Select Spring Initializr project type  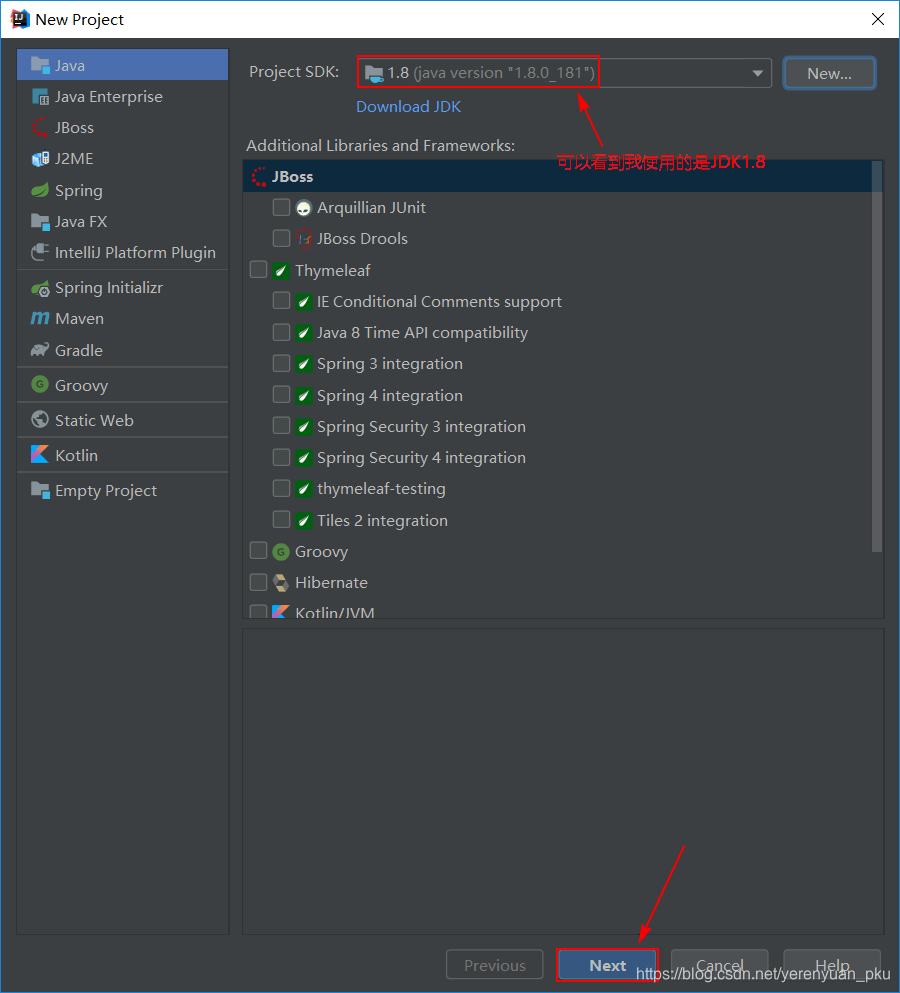tap(122, 288)
